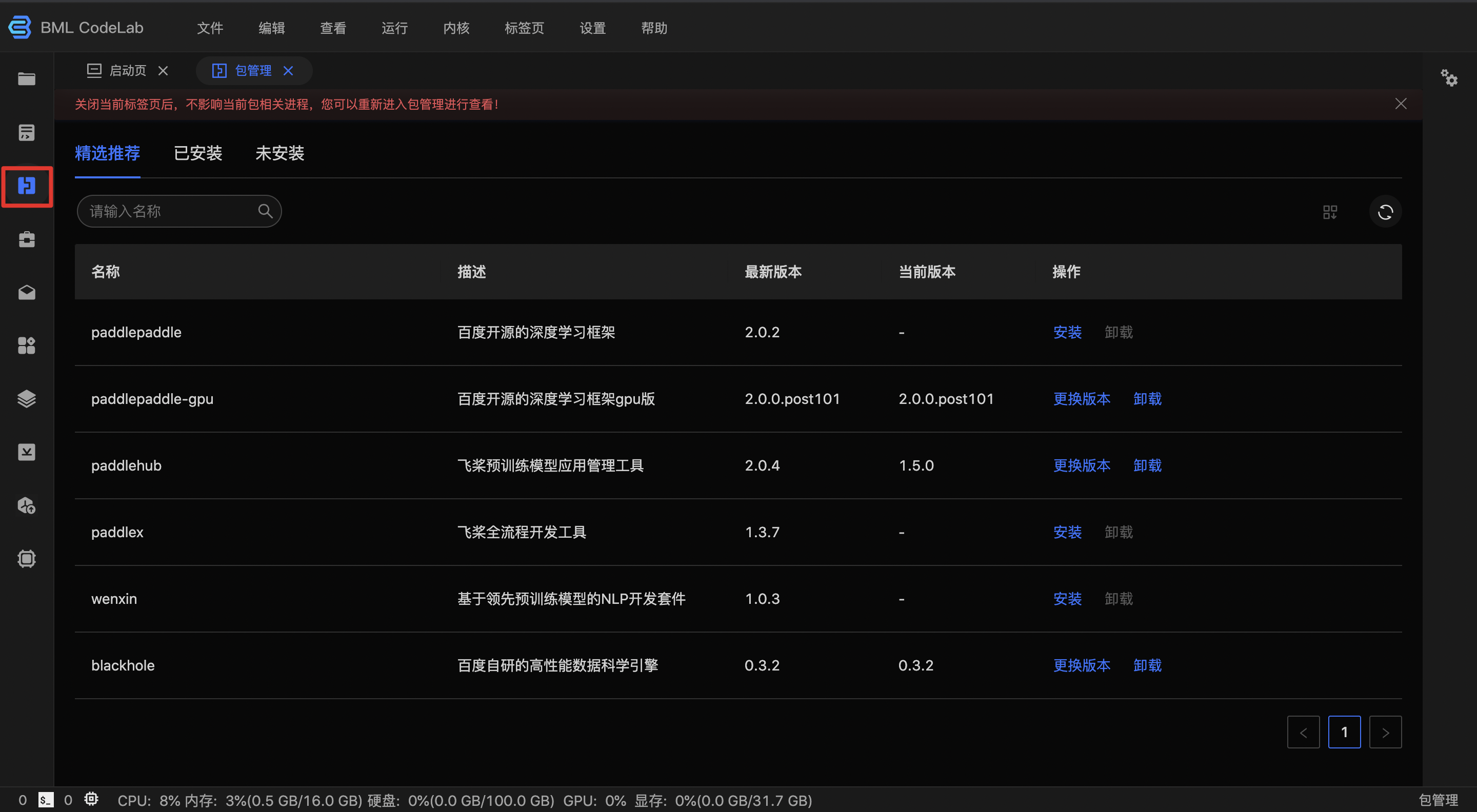The image size is (1477, 812).
Task: Click the kernel chip icon in status bar
Action: [91, 799]
